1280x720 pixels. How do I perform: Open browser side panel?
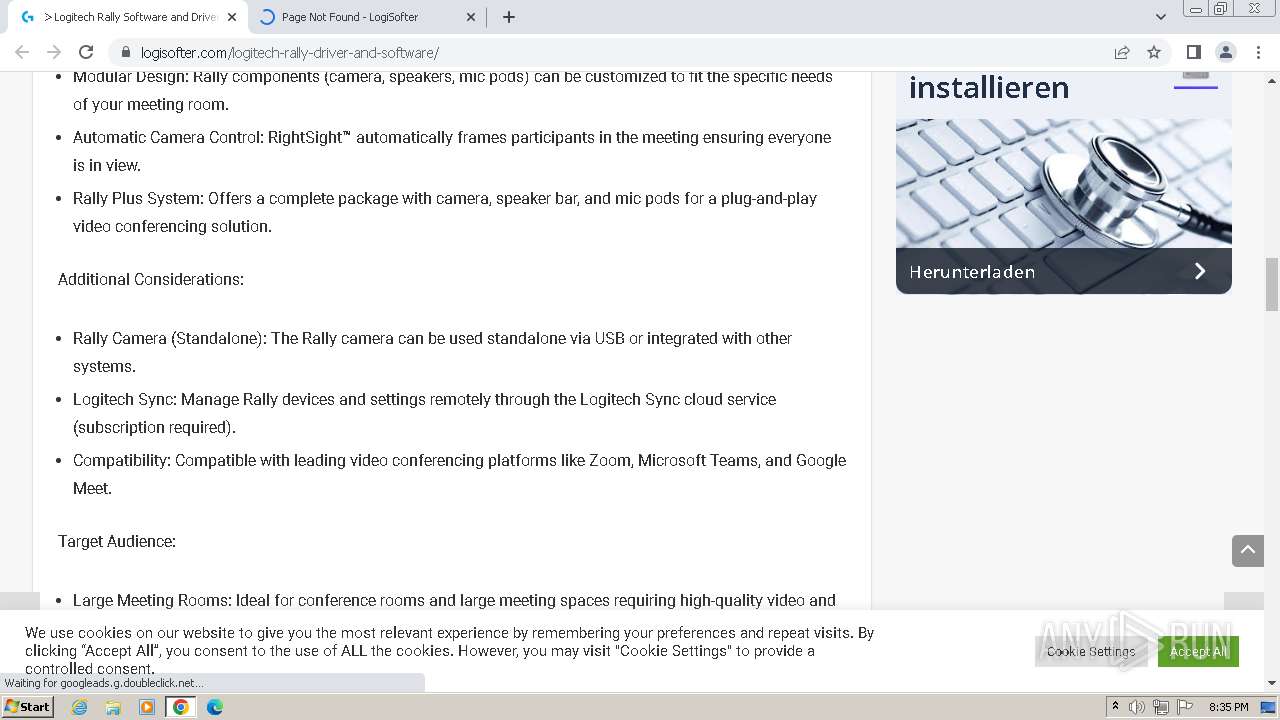coord(1193,52)
